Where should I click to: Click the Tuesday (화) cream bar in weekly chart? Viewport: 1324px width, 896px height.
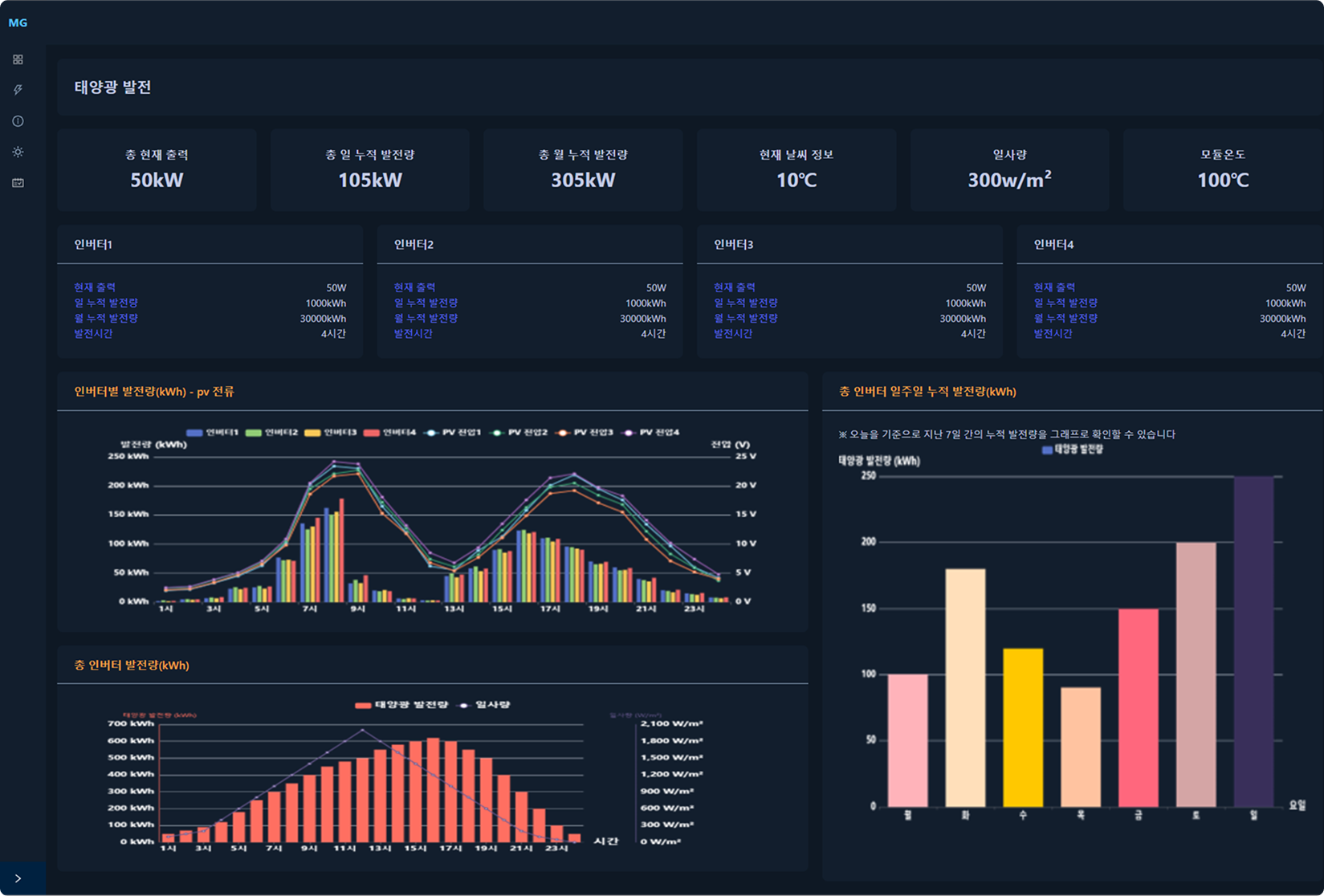pyautogui.click(x=965, y=688)
